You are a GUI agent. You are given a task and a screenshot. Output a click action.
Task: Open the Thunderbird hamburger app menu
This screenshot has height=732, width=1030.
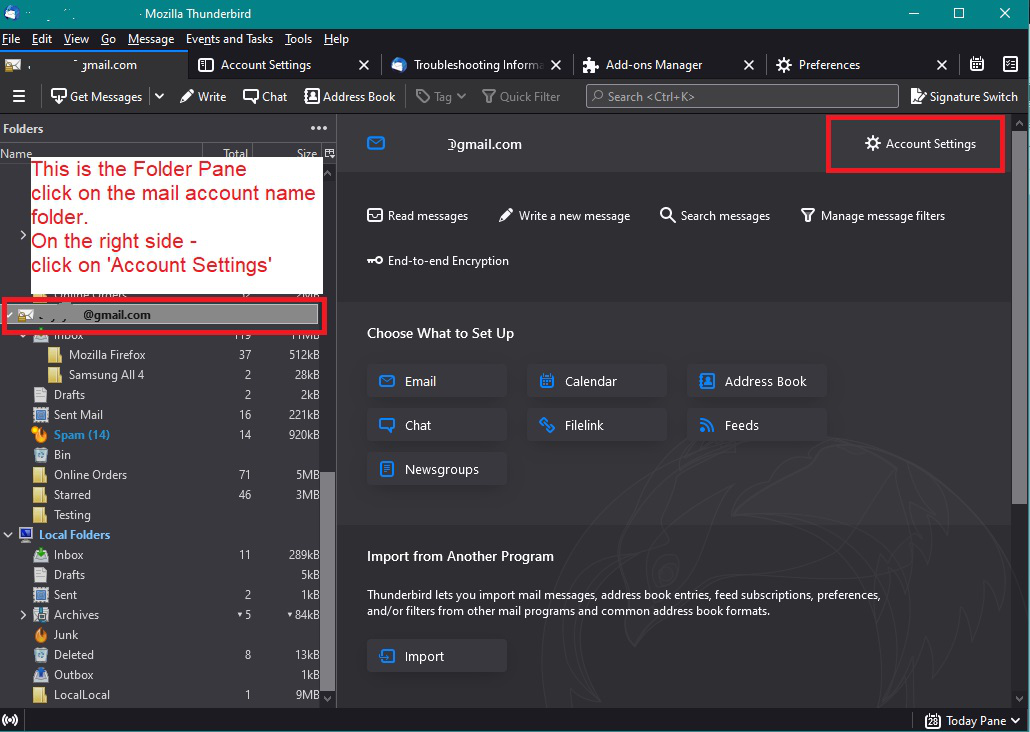click(19, 97)
